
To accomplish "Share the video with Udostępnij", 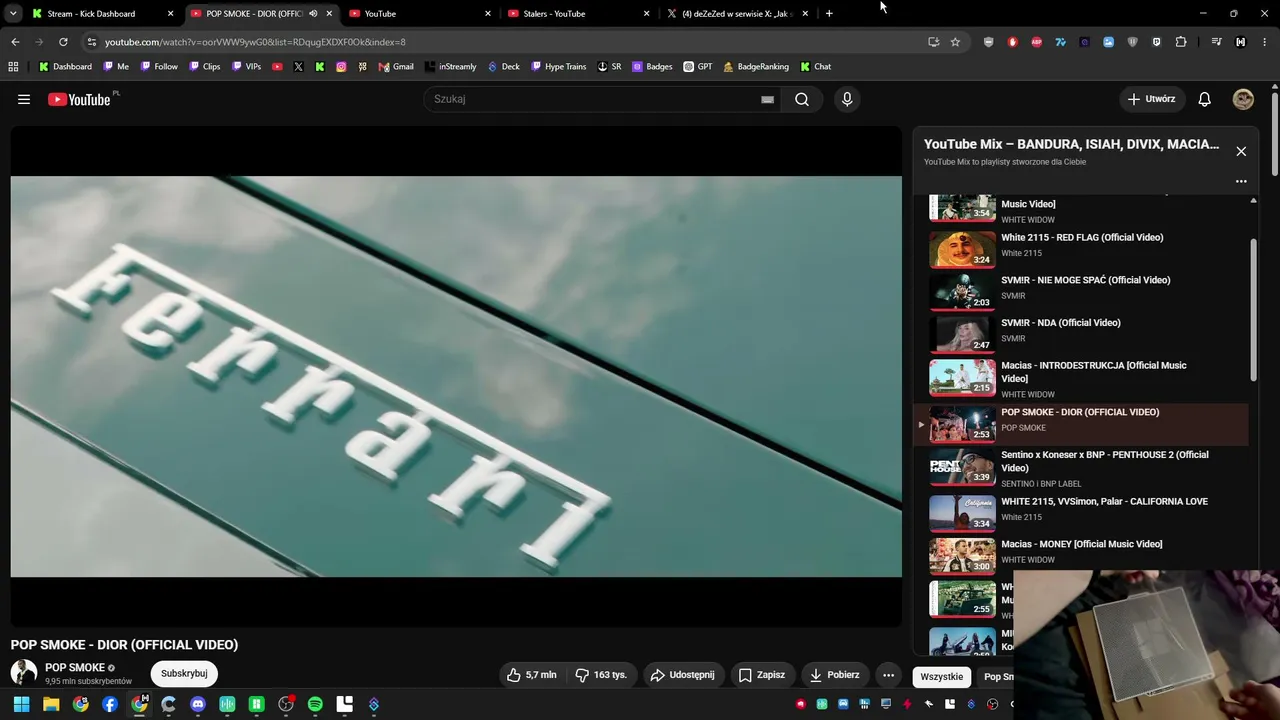I will [682, 675].
